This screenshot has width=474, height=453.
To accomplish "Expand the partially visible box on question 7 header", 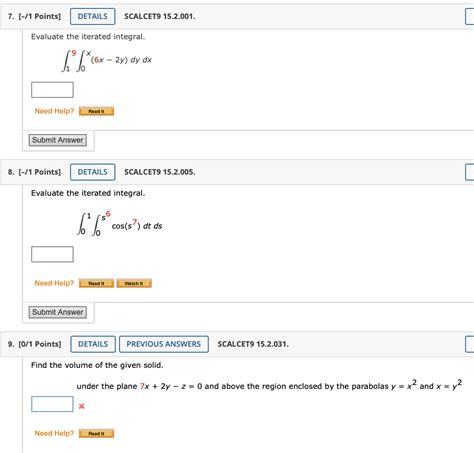I will 470,16.
